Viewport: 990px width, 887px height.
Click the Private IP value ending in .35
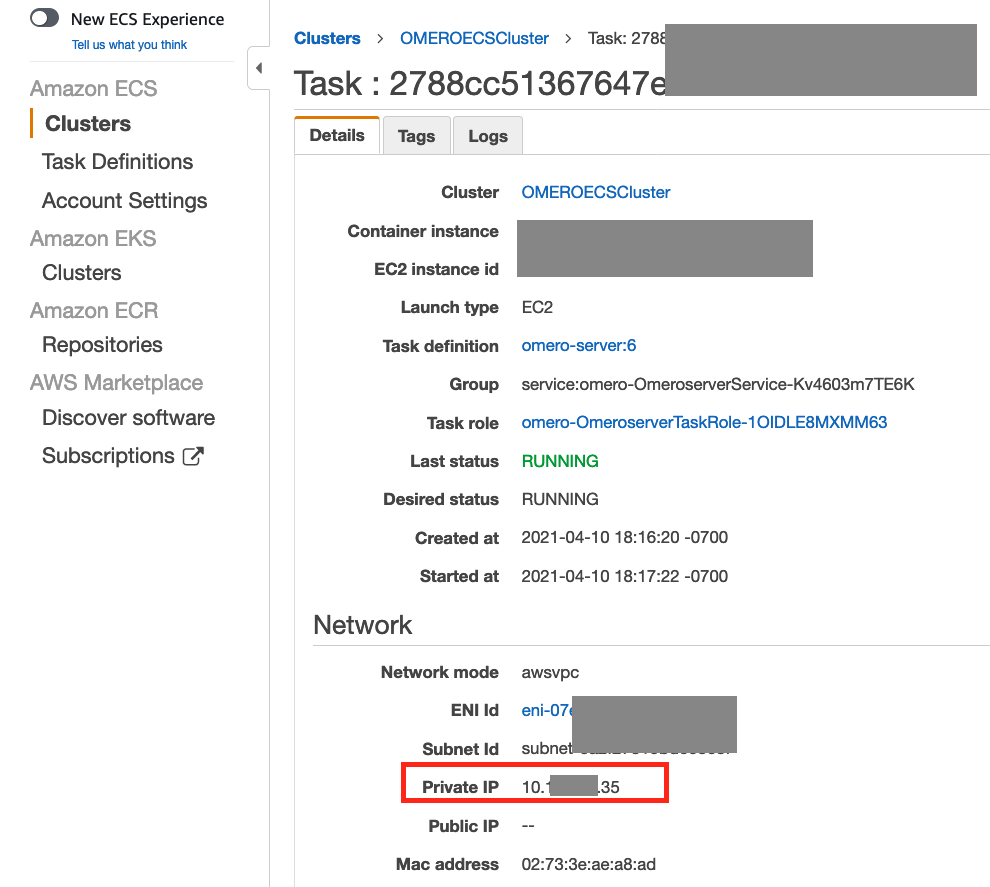pos(571,787)
